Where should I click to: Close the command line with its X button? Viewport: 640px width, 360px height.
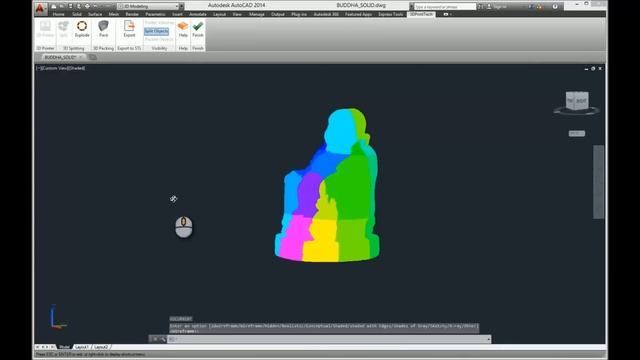[155, 339]
